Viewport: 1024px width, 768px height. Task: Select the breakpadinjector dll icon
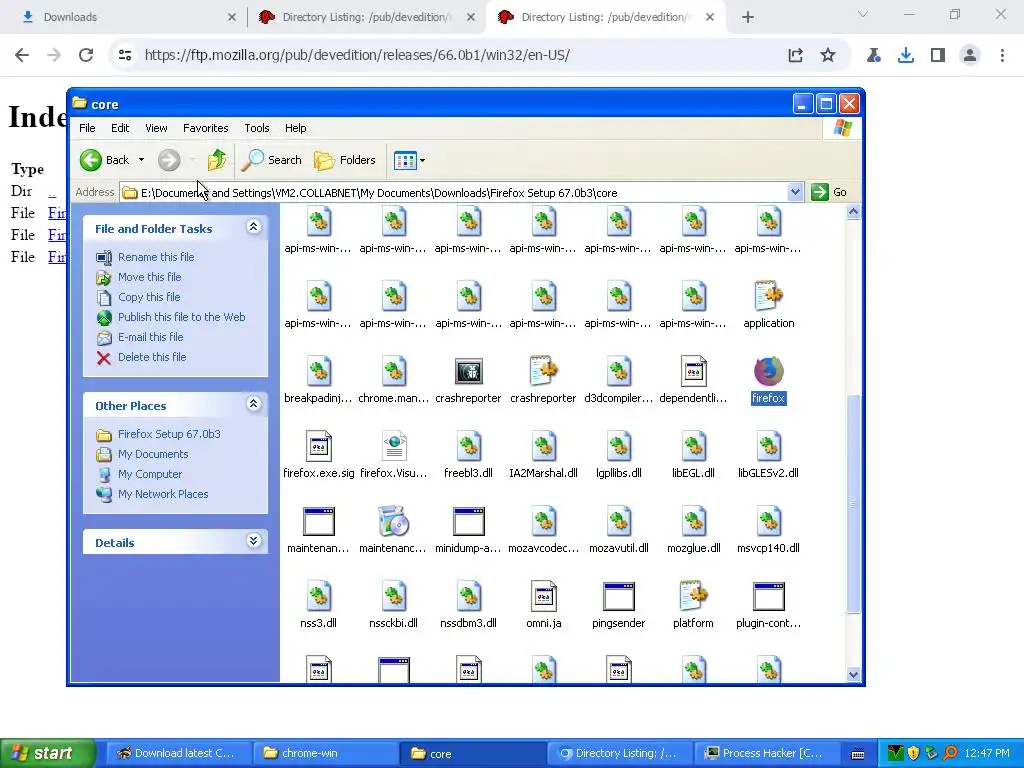coord(319,372)
